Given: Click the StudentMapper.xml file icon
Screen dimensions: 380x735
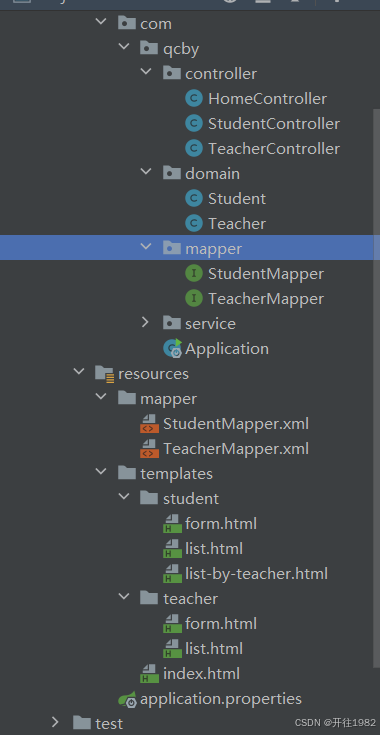Looking at the screenshot, I should coord(149,424).
